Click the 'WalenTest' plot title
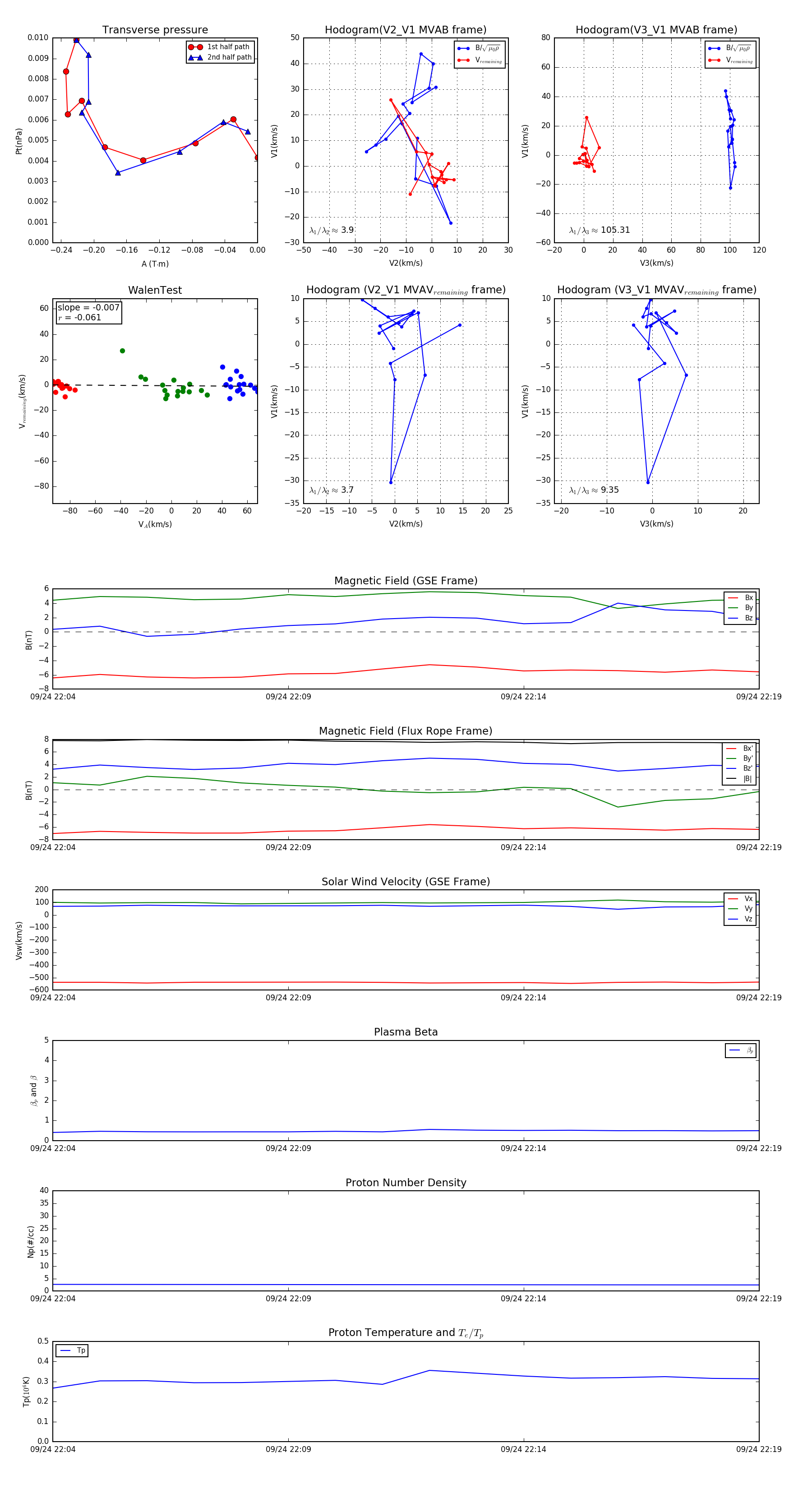812x1489 pixels. coord(155,290)
